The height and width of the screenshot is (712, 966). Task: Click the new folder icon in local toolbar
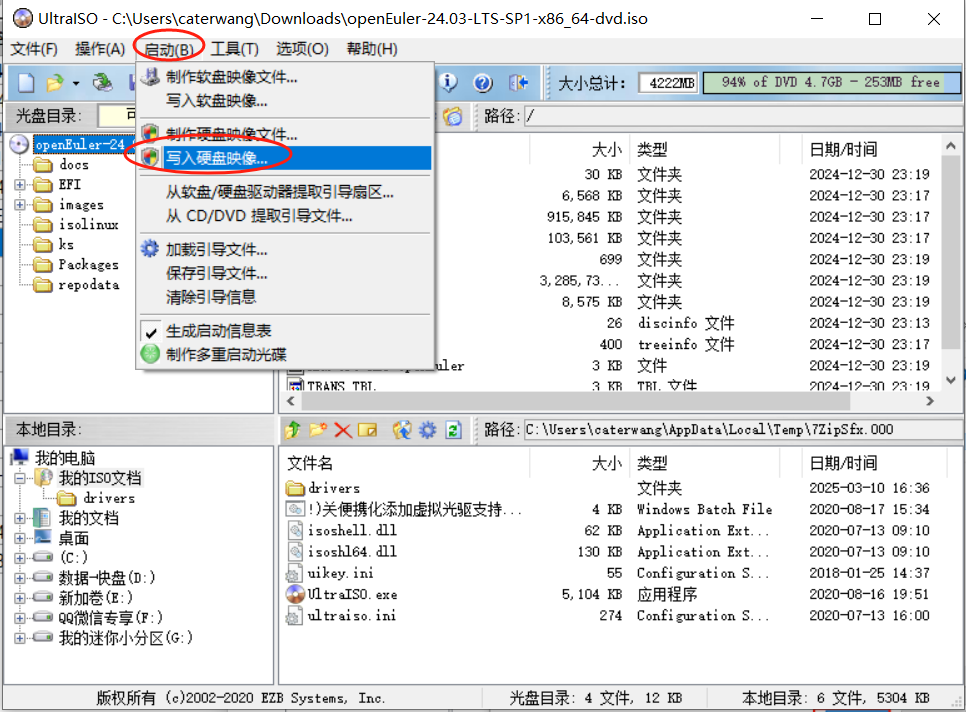coord(318,429)
